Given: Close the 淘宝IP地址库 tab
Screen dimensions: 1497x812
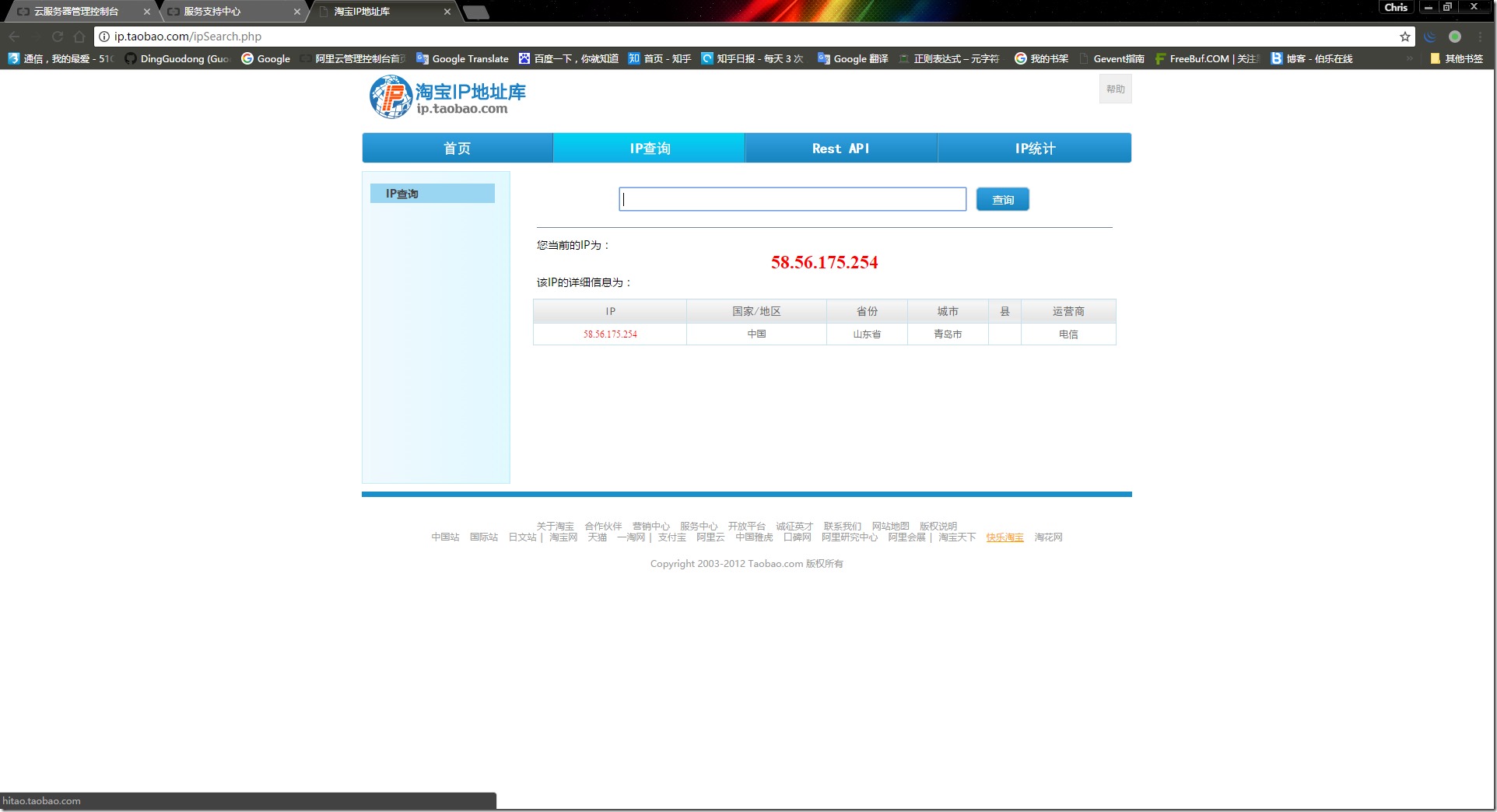Looking at the screenshot, I should pos(447,12).
